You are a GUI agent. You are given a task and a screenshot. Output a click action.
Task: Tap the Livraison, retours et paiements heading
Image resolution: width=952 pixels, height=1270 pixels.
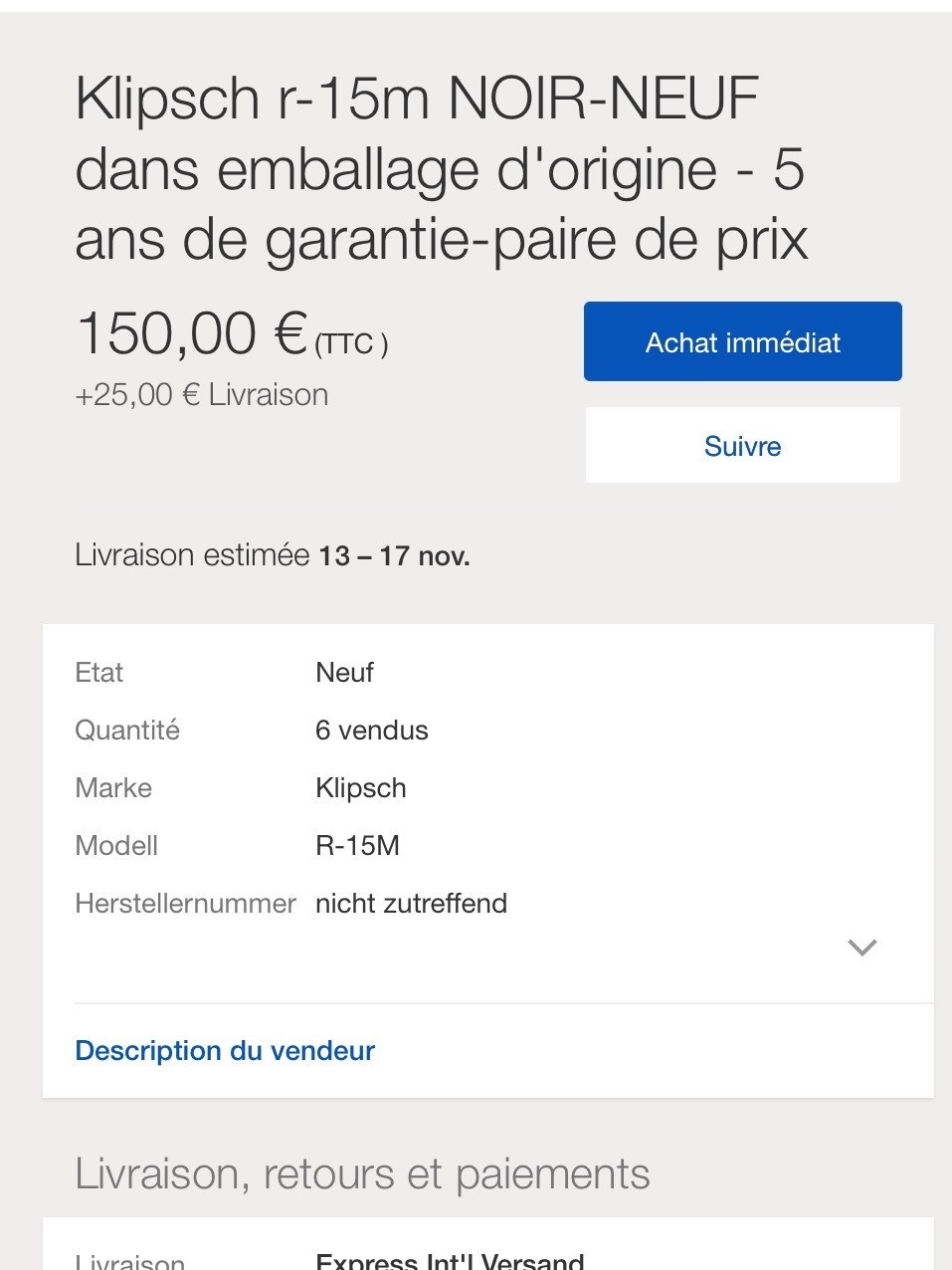pyautogui.click(x=362, y=1174)
